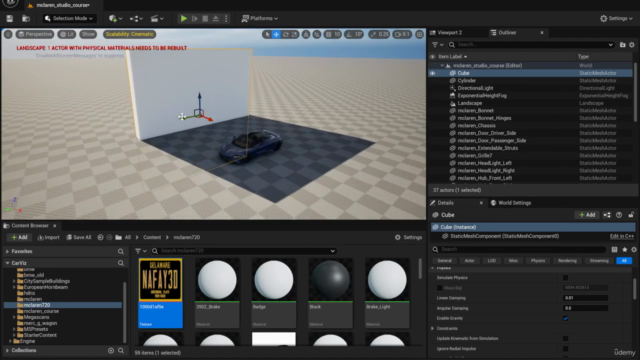Open the content browse icon beside Save

(26, 18)
